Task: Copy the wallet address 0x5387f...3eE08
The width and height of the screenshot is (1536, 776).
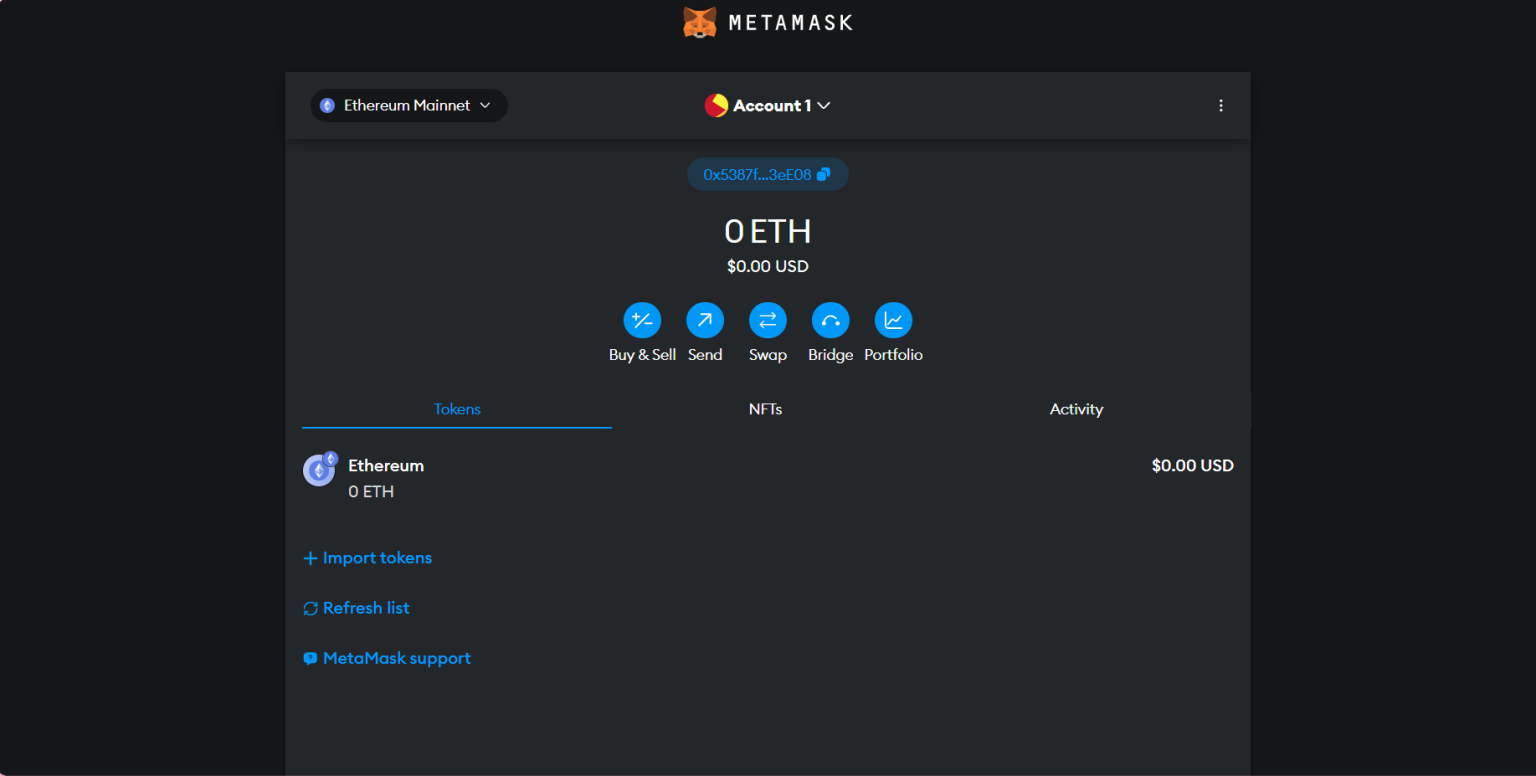Action: pyautogui.click(x=767, y=173)
